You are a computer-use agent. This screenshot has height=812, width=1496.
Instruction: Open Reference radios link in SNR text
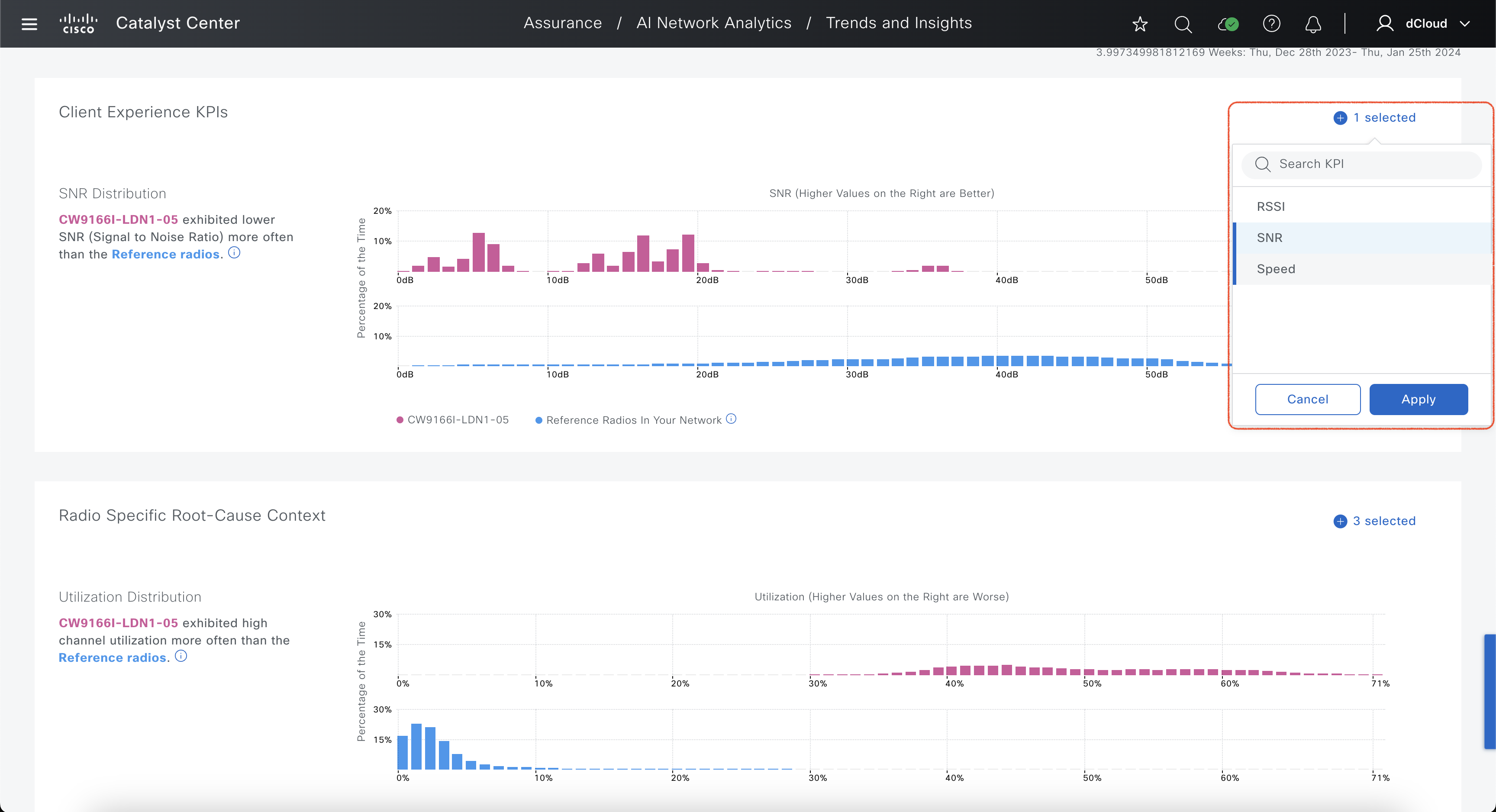(x=165, y=255)
